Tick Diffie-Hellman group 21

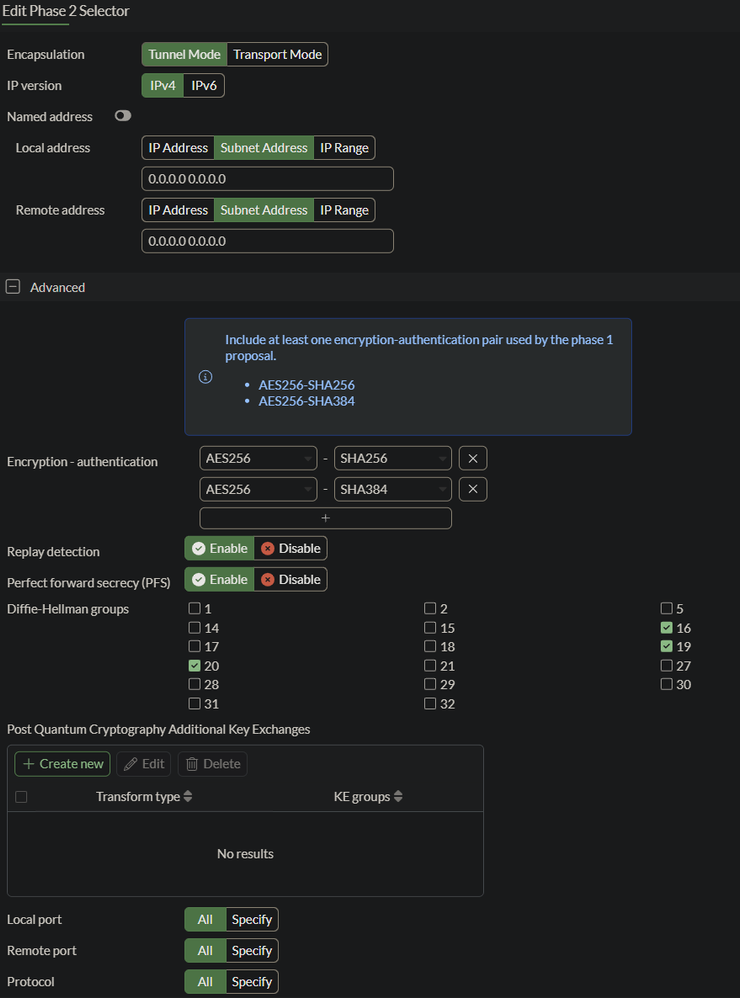tap(430, 666)
